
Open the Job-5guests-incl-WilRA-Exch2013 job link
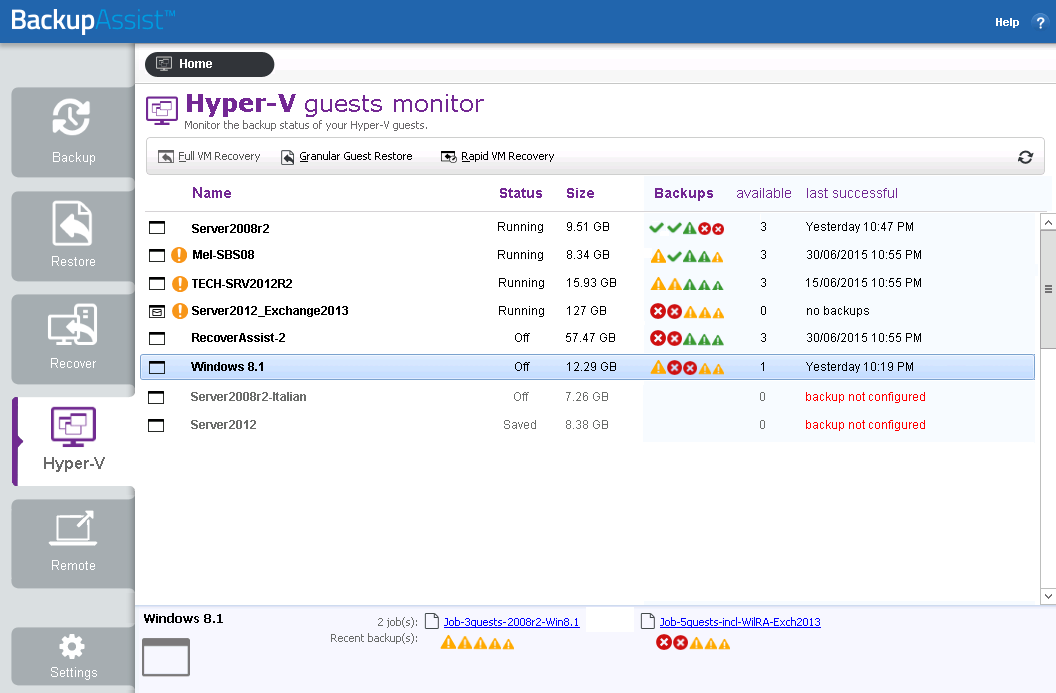pos(740,622)
